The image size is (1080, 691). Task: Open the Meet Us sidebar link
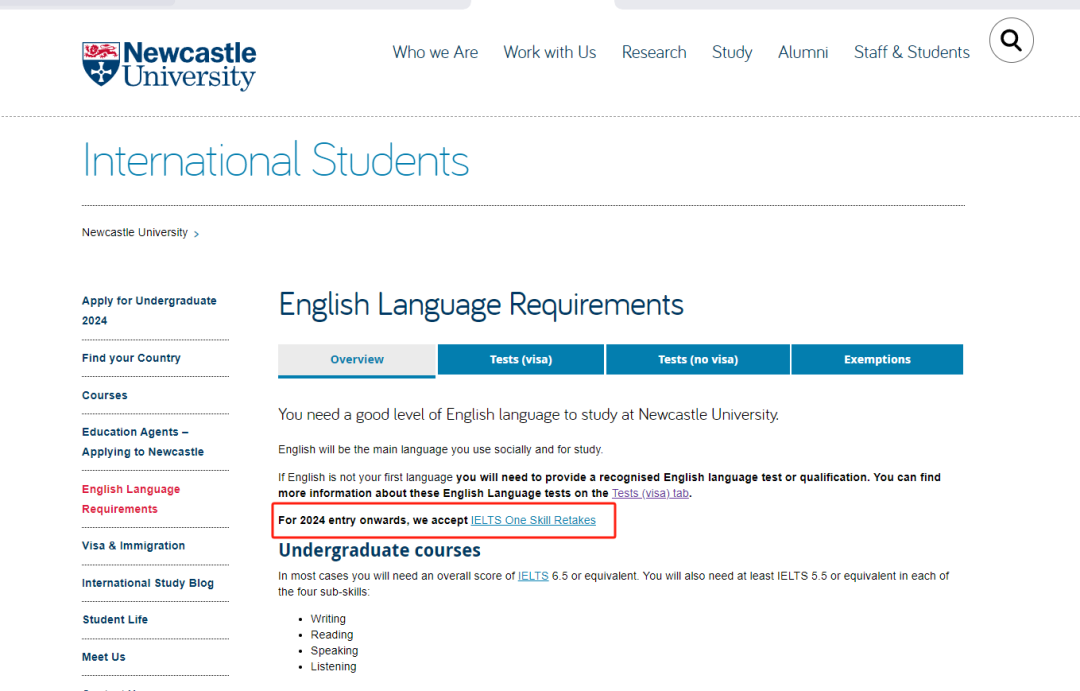(x=104, y=657)
